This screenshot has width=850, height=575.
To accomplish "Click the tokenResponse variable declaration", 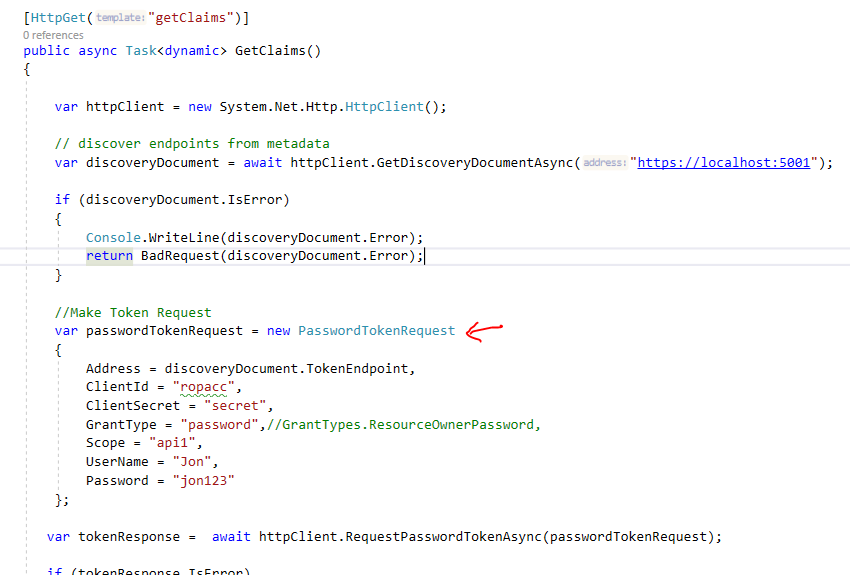I will click(129, 537).
